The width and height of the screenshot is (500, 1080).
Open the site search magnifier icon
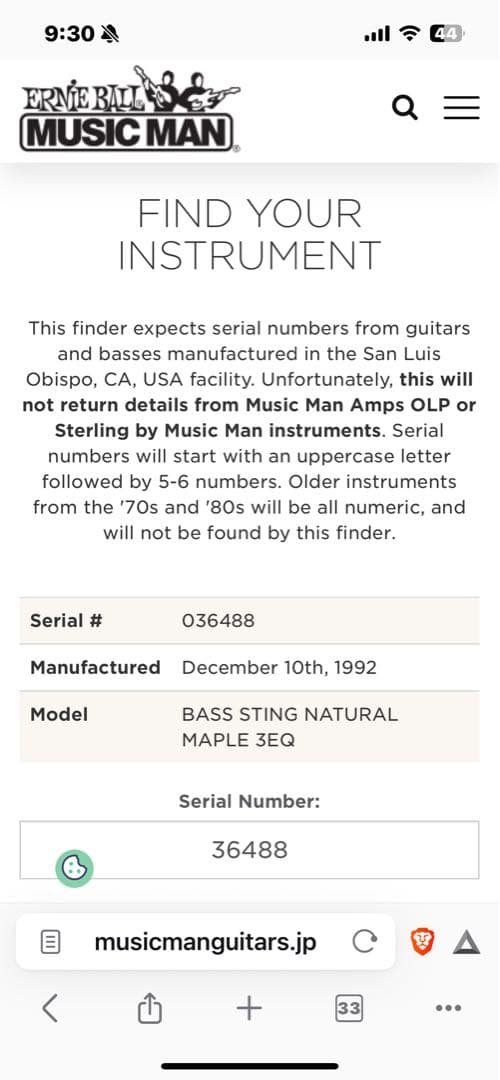click(404, 107)
